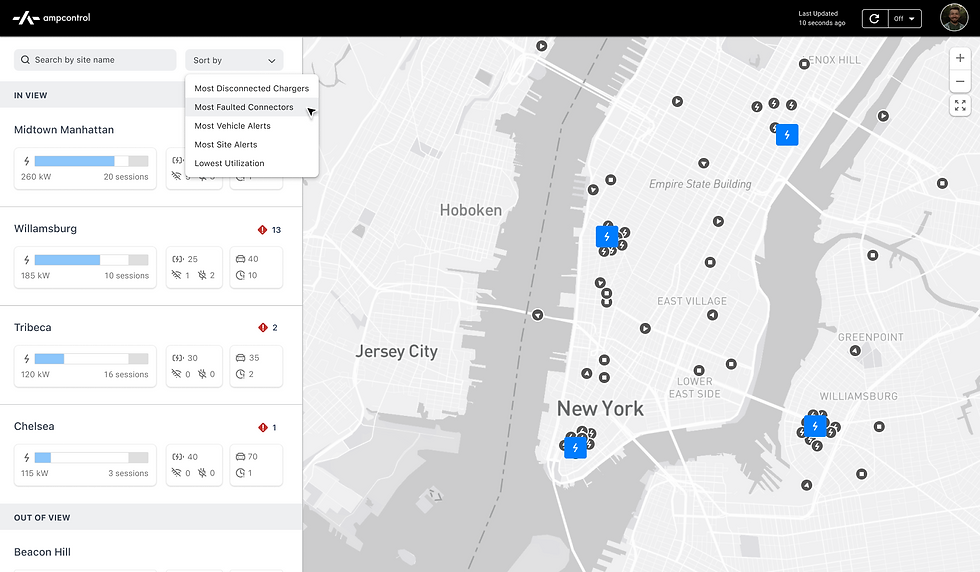The height and width of the screenshot is (572, 980).
Task: Click Chelsea clock icon showing 1
Action: pos(240,473)
